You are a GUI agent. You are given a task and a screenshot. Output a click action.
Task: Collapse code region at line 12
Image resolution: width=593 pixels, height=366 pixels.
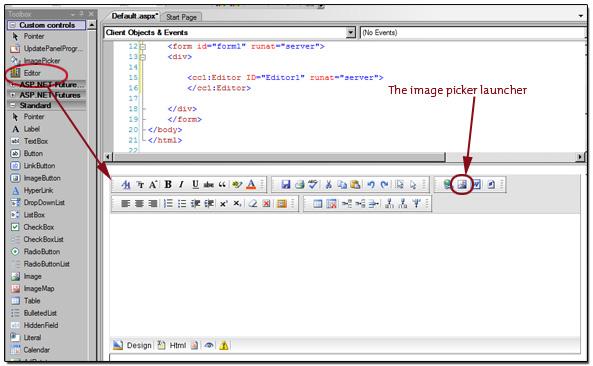[143, 47]
